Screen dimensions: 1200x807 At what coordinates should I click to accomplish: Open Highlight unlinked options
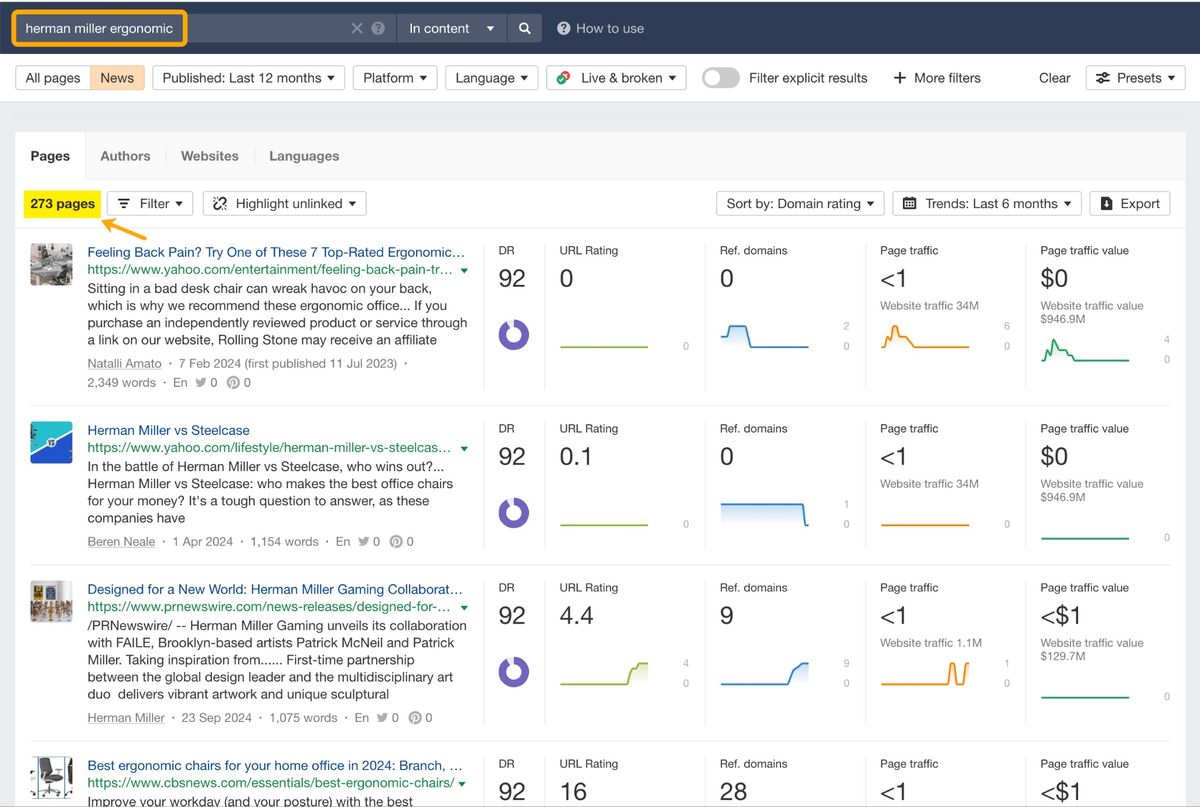284,204
